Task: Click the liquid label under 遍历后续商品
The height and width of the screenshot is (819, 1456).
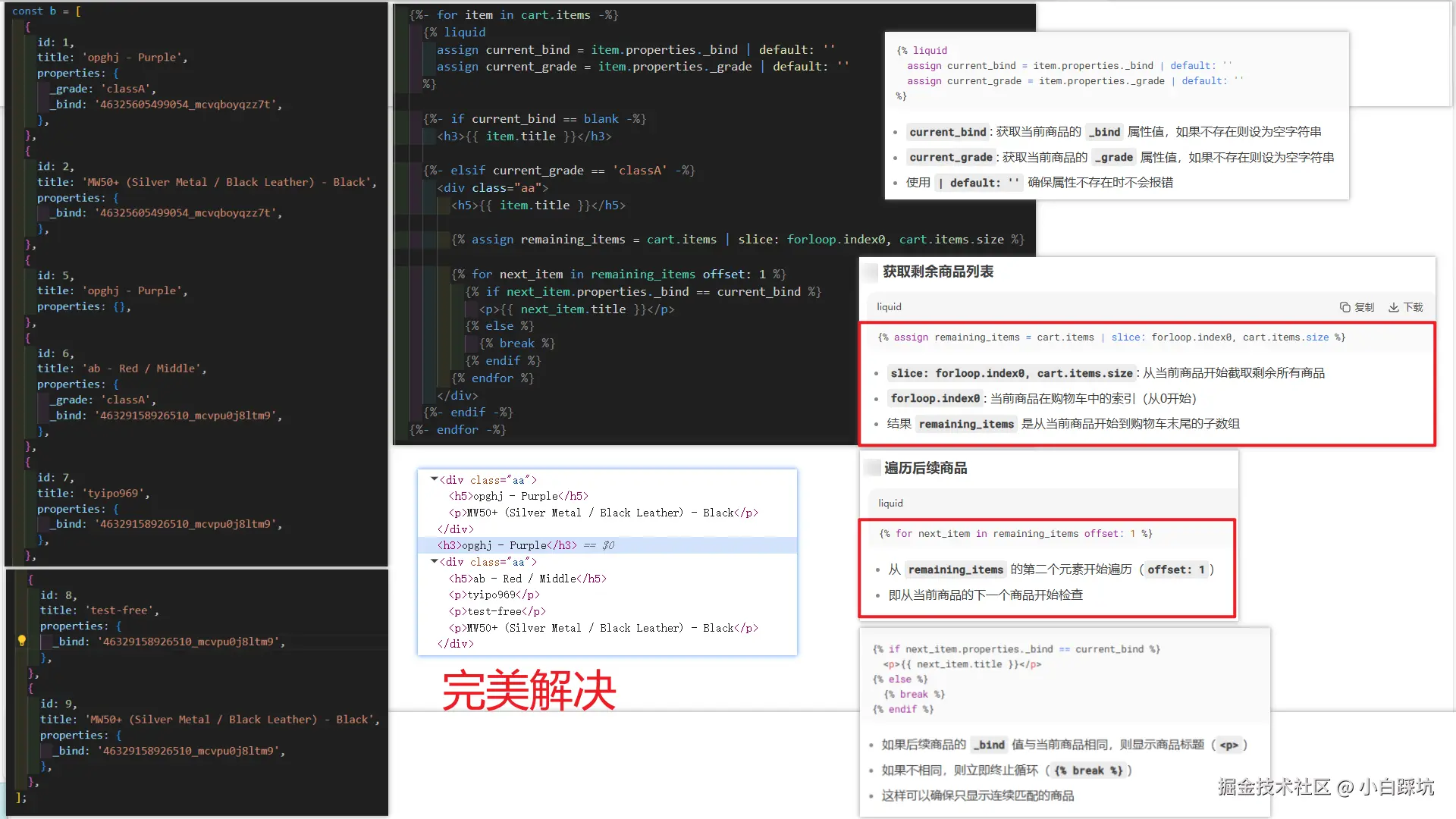Action: coord(890,504)
